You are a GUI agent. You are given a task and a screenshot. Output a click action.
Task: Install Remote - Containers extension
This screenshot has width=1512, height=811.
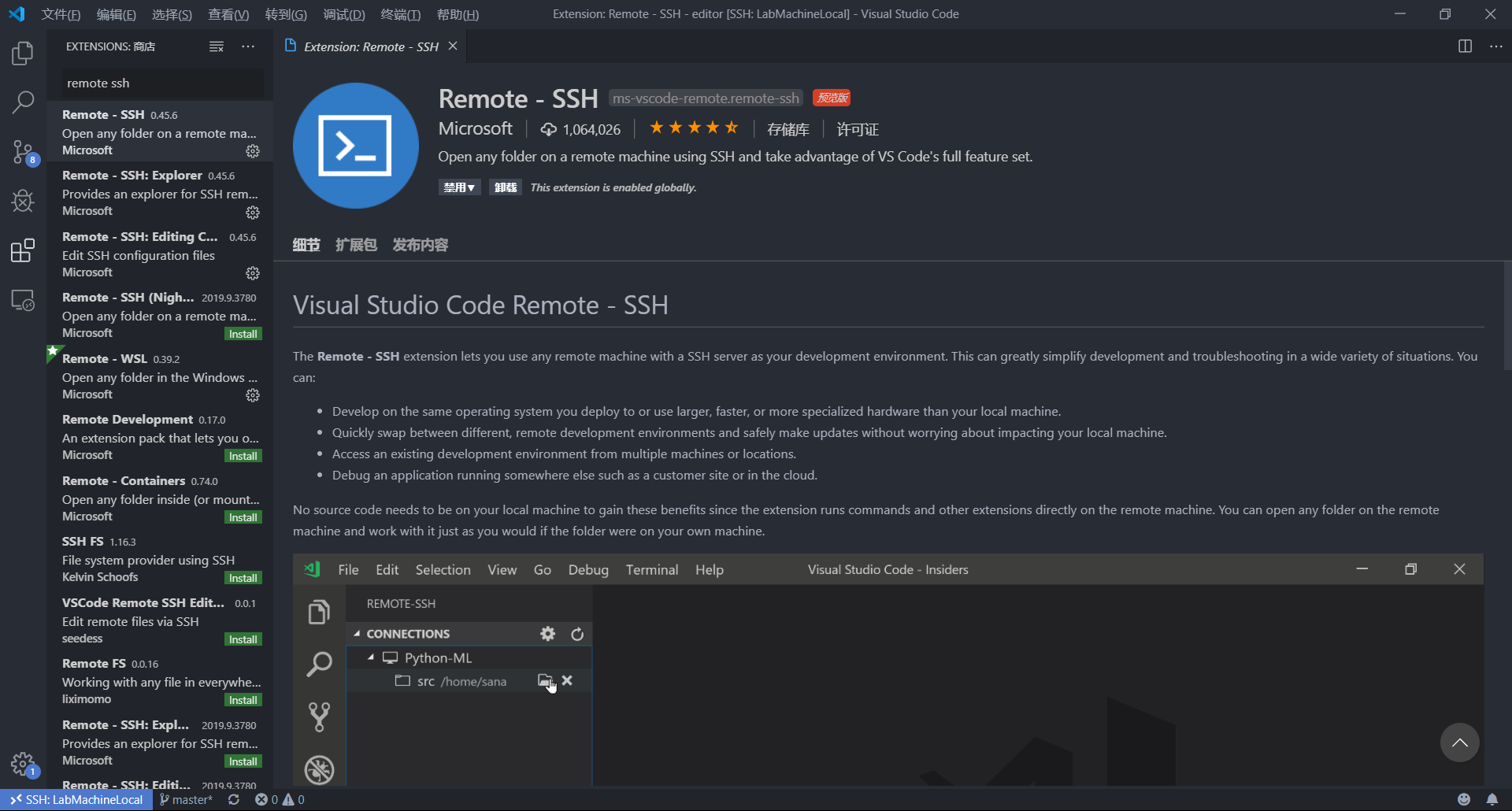pos(243,517)
